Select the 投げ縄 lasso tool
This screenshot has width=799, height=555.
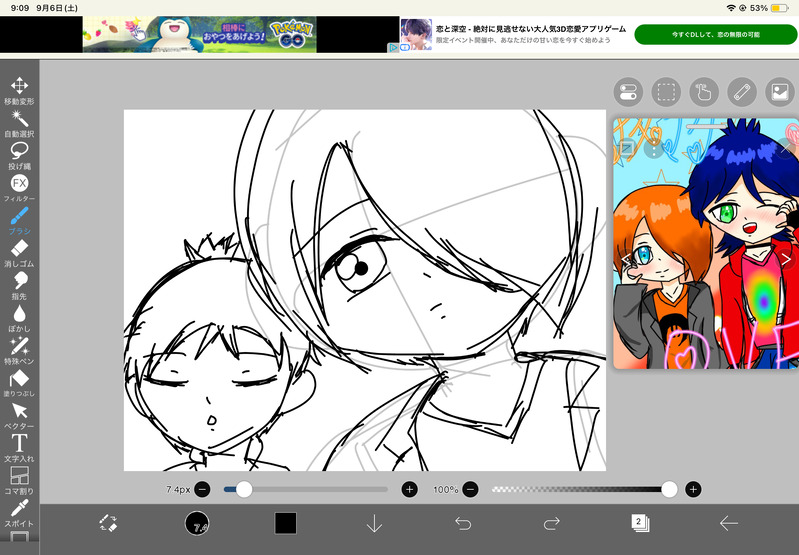click(19, 156)
